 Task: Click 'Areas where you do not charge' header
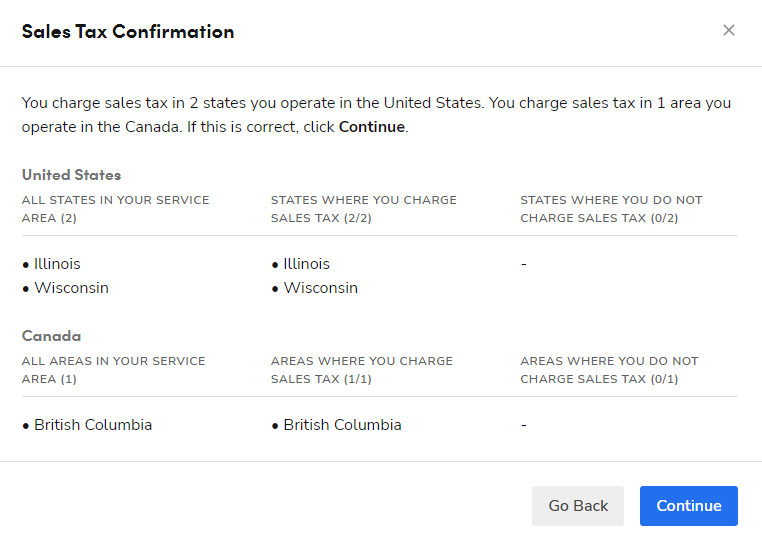pos(609,370)
